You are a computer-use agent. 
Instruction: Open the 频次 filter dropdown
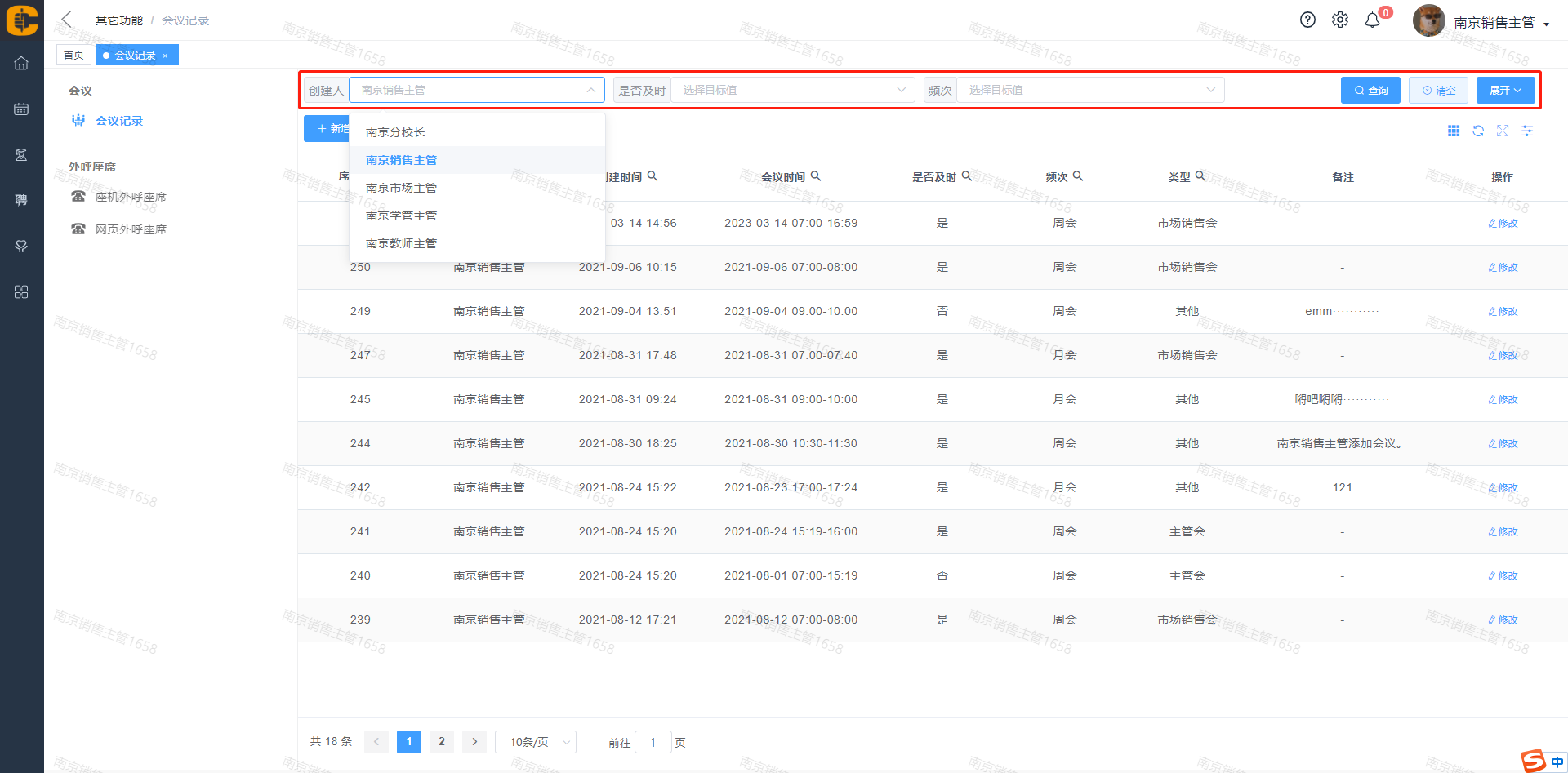point(1089,90)
